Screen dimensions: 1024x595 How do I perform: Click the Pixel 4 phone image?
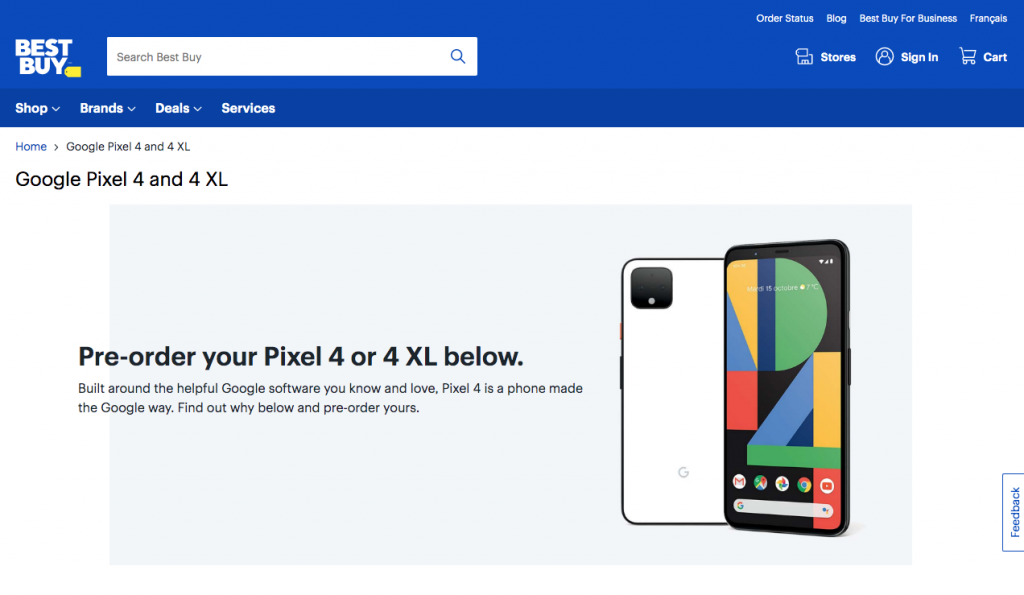(735, 388)
